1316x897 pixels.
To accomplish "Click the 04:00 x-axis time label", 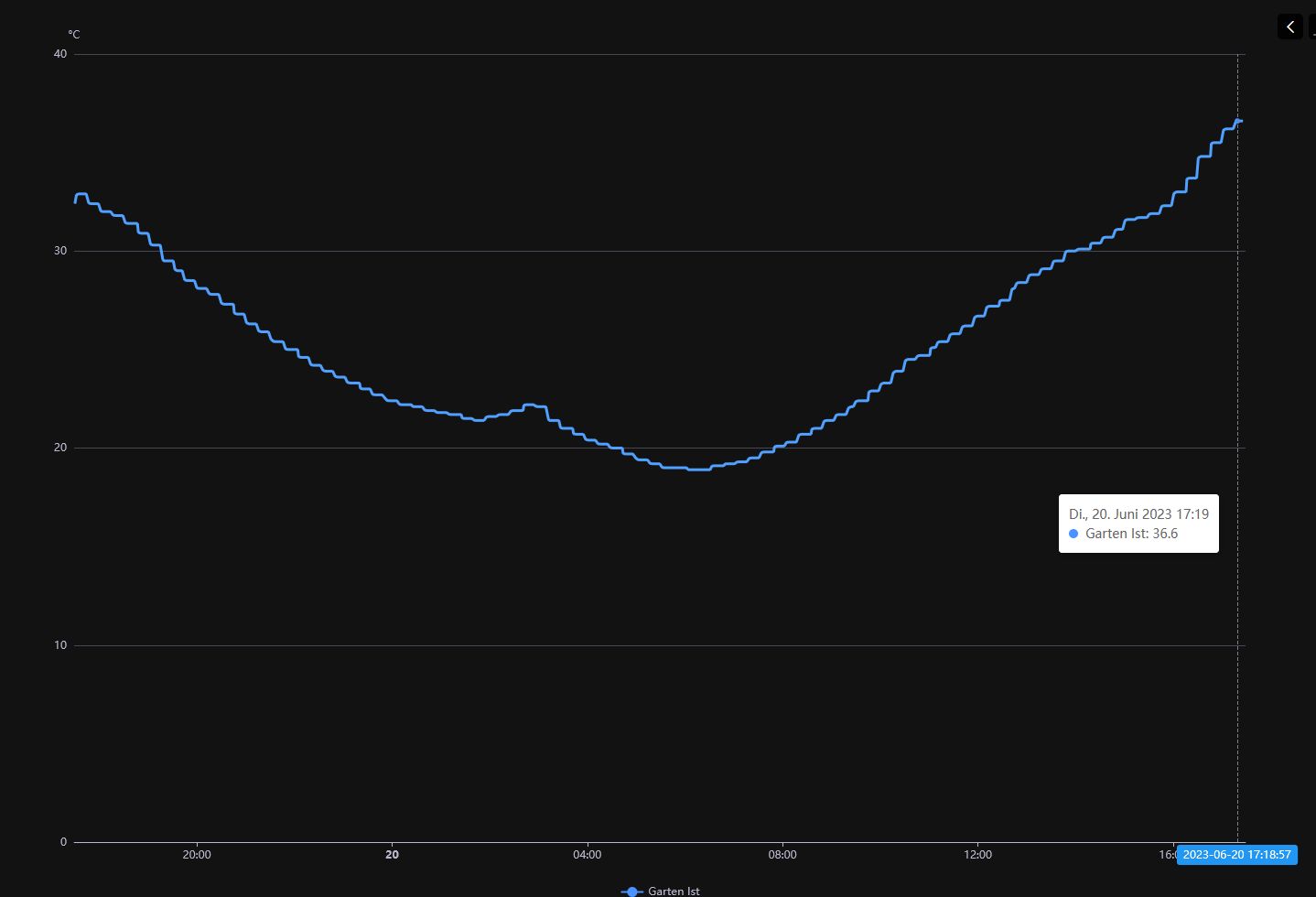I will [588, 855].
